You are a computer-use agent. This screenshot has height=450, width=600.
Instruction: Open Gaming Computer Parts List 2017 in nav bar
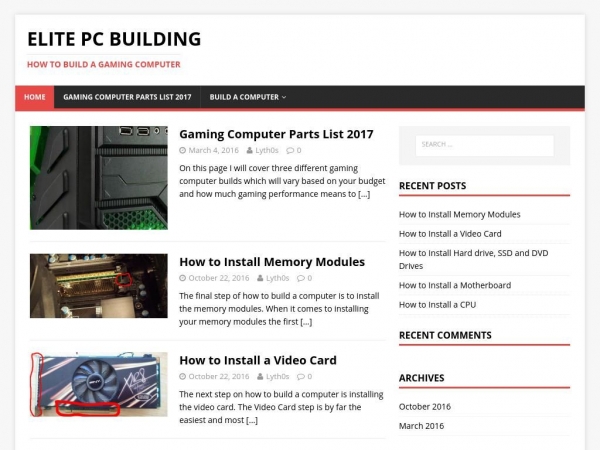click(x=127, y=97)
